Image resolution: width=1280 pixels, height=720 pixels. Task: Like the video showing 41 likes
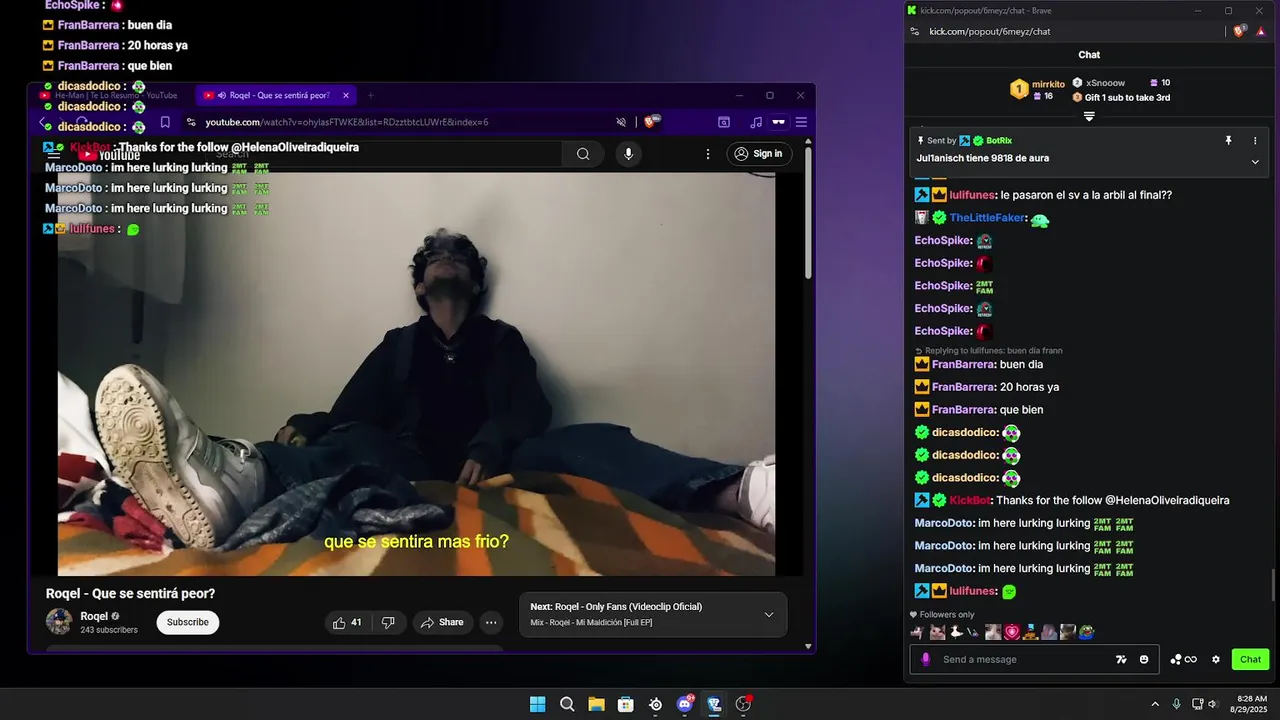click(x=348, y=622)
